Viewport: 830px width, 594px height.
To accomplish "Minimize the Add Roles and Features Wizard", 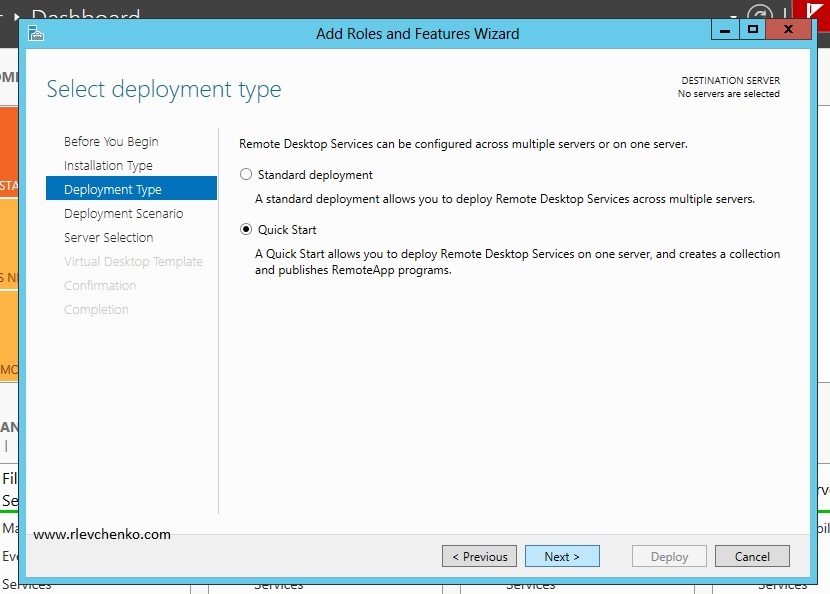I will pos(725,31).
